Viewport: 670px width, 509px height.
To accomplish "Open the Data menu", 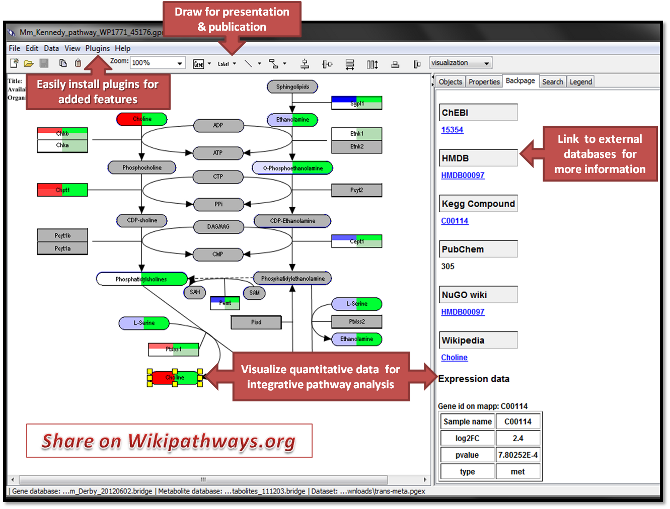I will [51, 48].
